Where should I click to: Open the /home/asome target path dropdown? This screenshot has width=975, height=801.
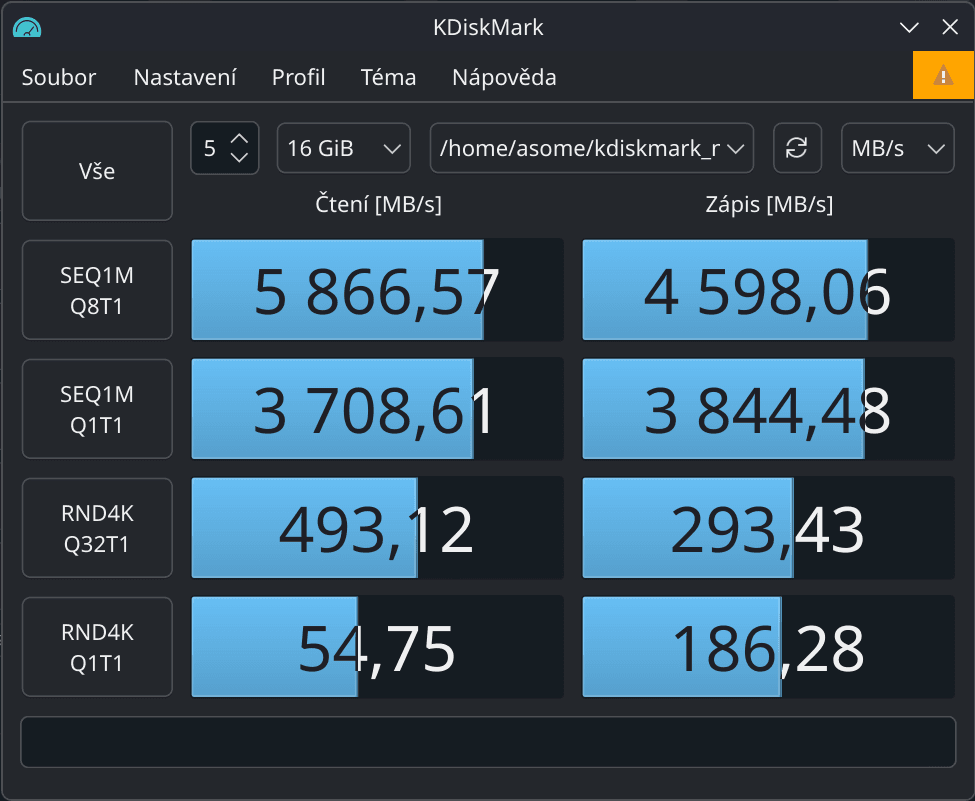click(591, 148)
